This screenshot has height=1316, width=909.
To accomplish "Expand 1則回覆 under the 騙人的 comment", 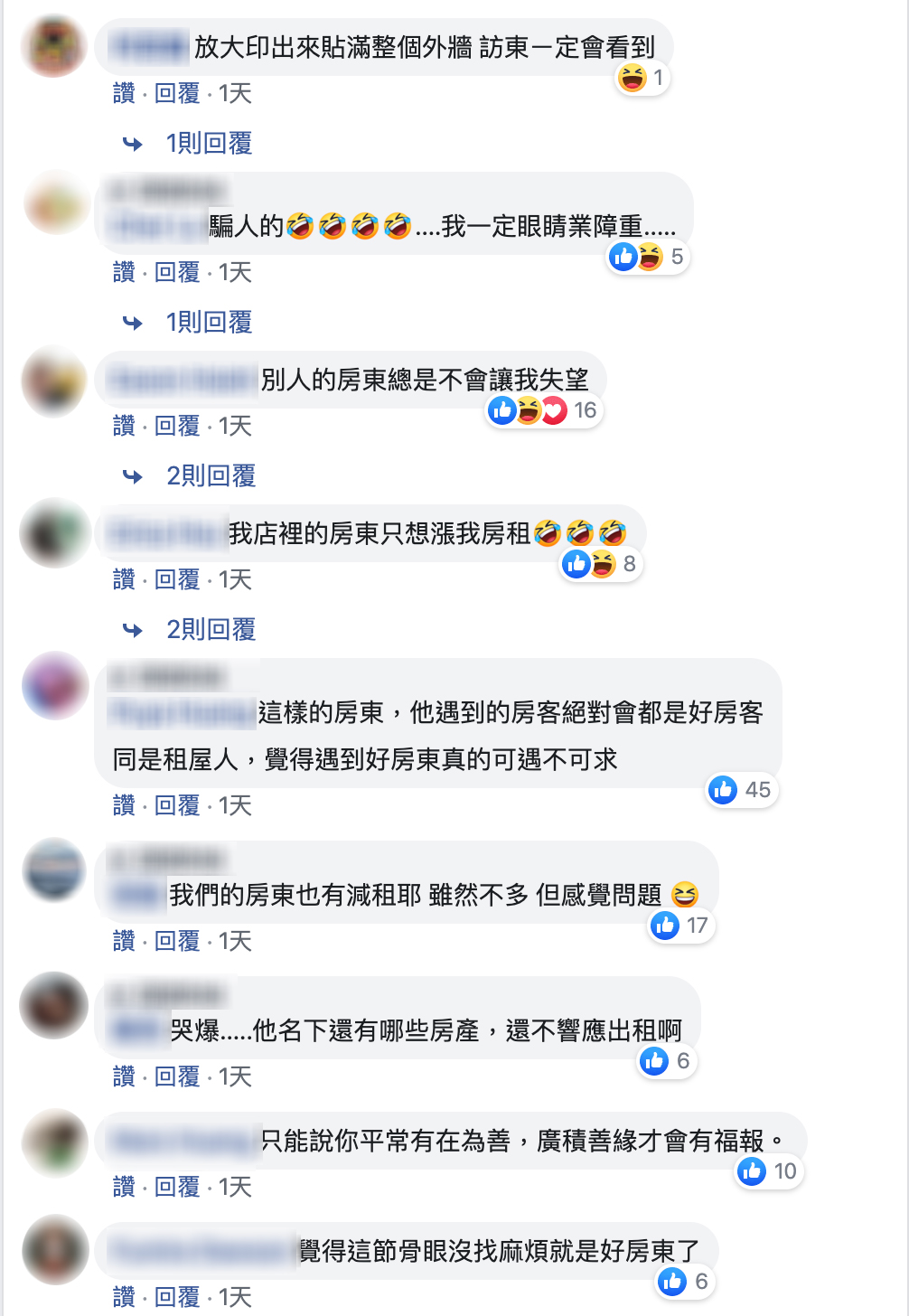I will tap(209, 323).
